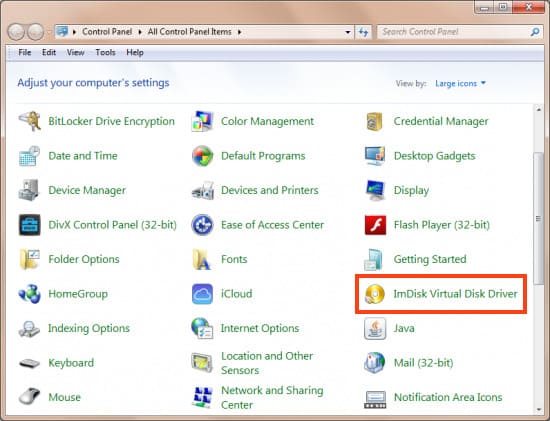Image resolution: width=550 pixels, height=421 pixels.
Task: Click the Color Management icon
Action: pos(202,121)
